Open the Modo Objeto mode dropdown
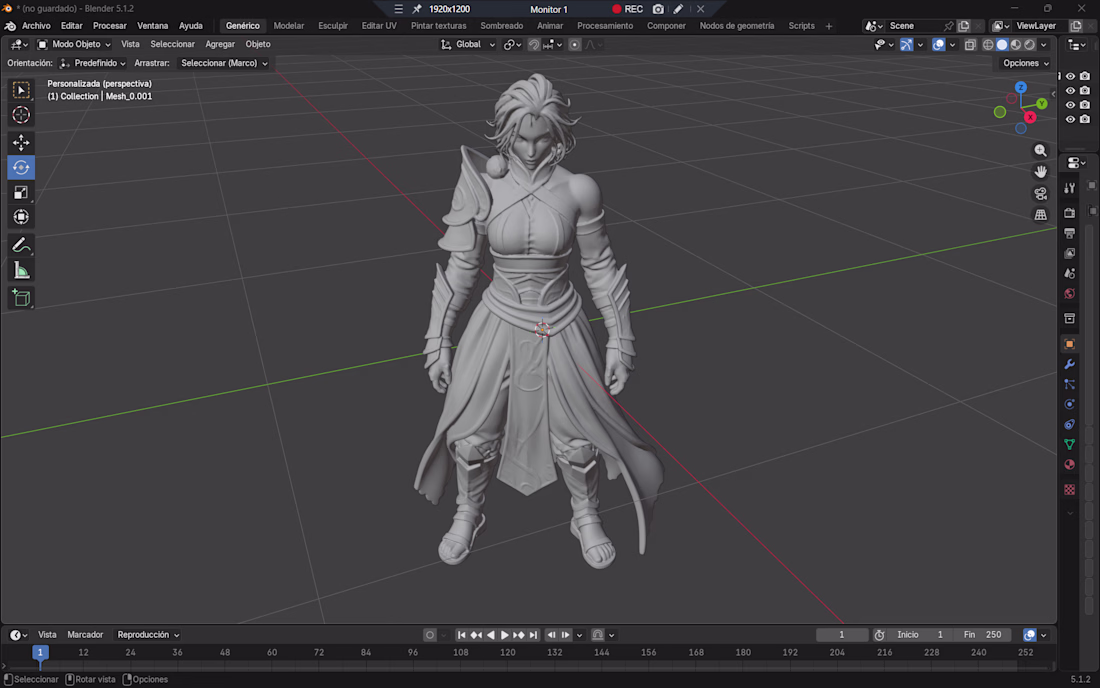 (x=74, y=44)
